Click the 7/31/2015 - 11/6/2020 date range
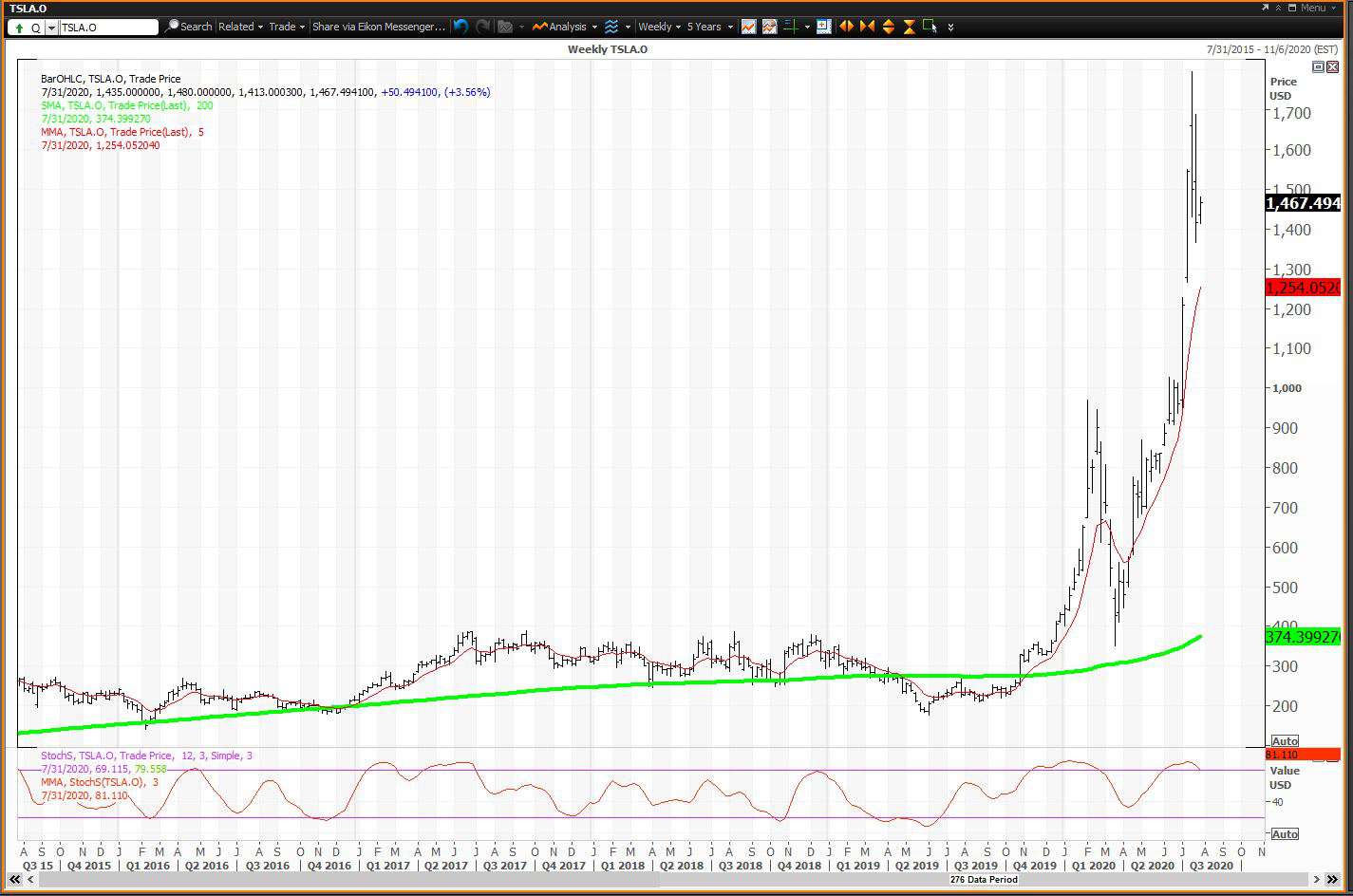The height and width of the screenshot is (896, 1353). click(1272, 49)
